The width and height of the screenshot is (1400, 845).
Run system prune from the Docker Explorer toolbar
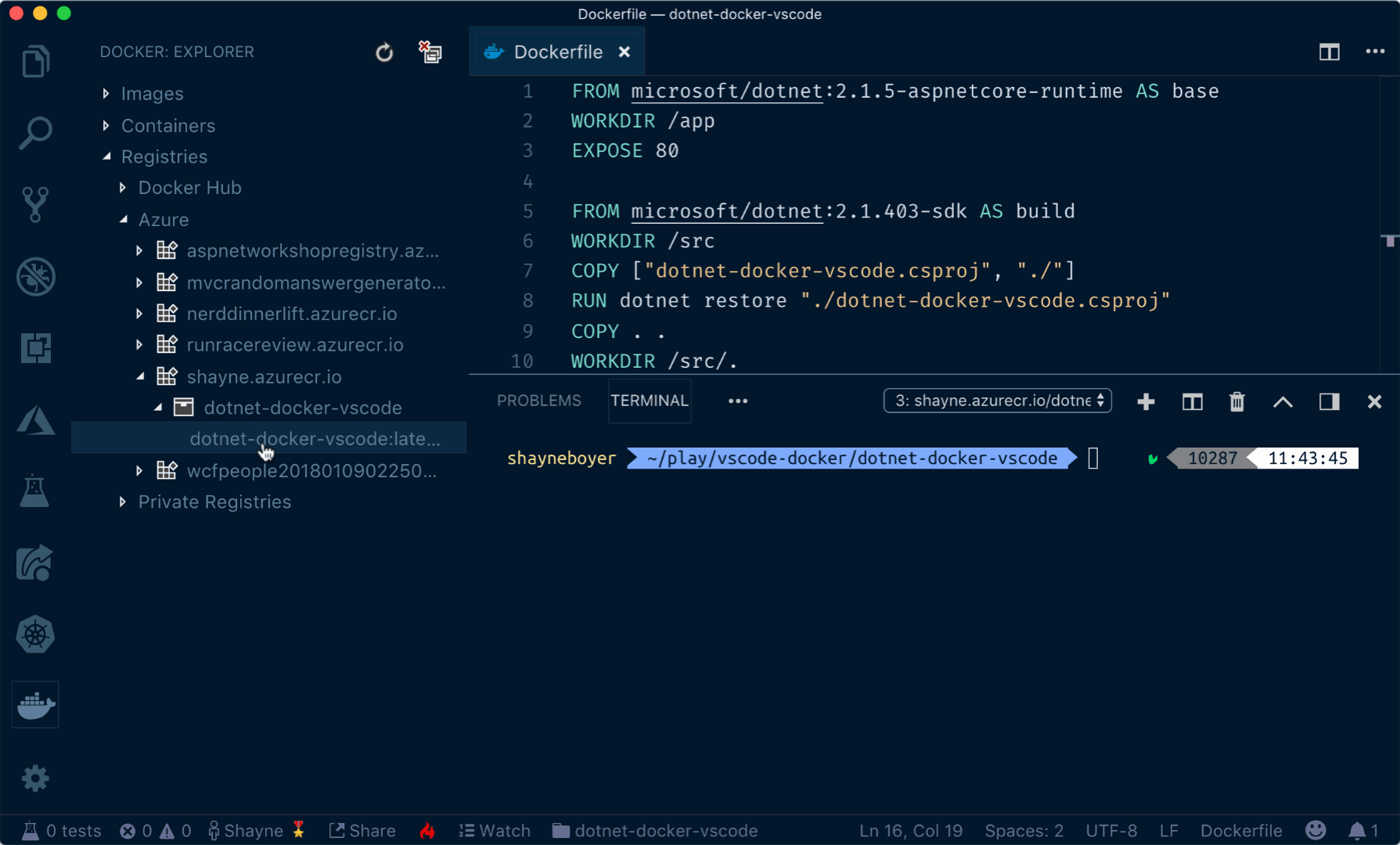(430, 52)
